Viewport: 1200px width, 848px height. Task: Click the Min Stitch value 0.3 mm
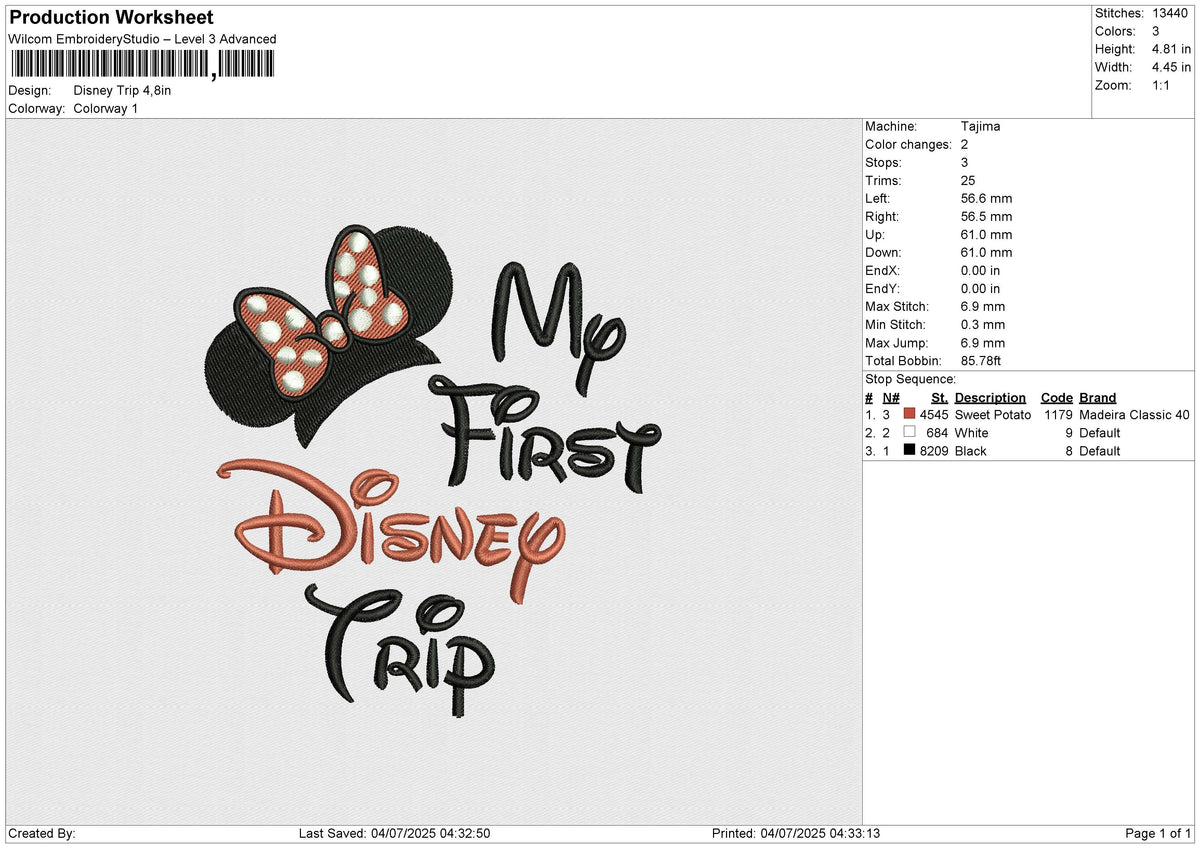tap(983, 324)
